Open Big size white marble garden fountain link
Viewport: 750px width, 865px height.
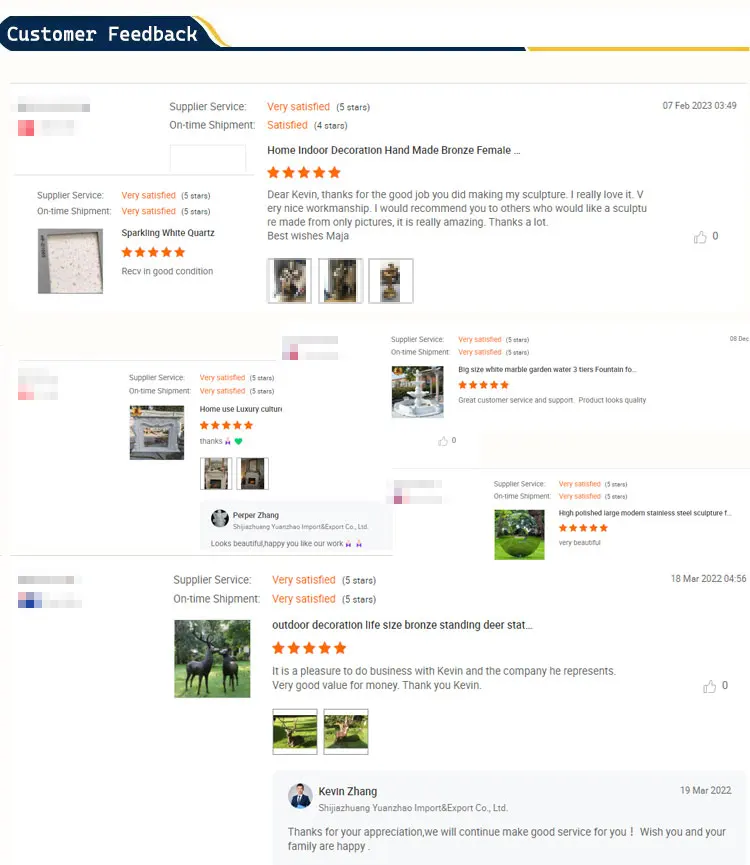[x=547, y=370]
